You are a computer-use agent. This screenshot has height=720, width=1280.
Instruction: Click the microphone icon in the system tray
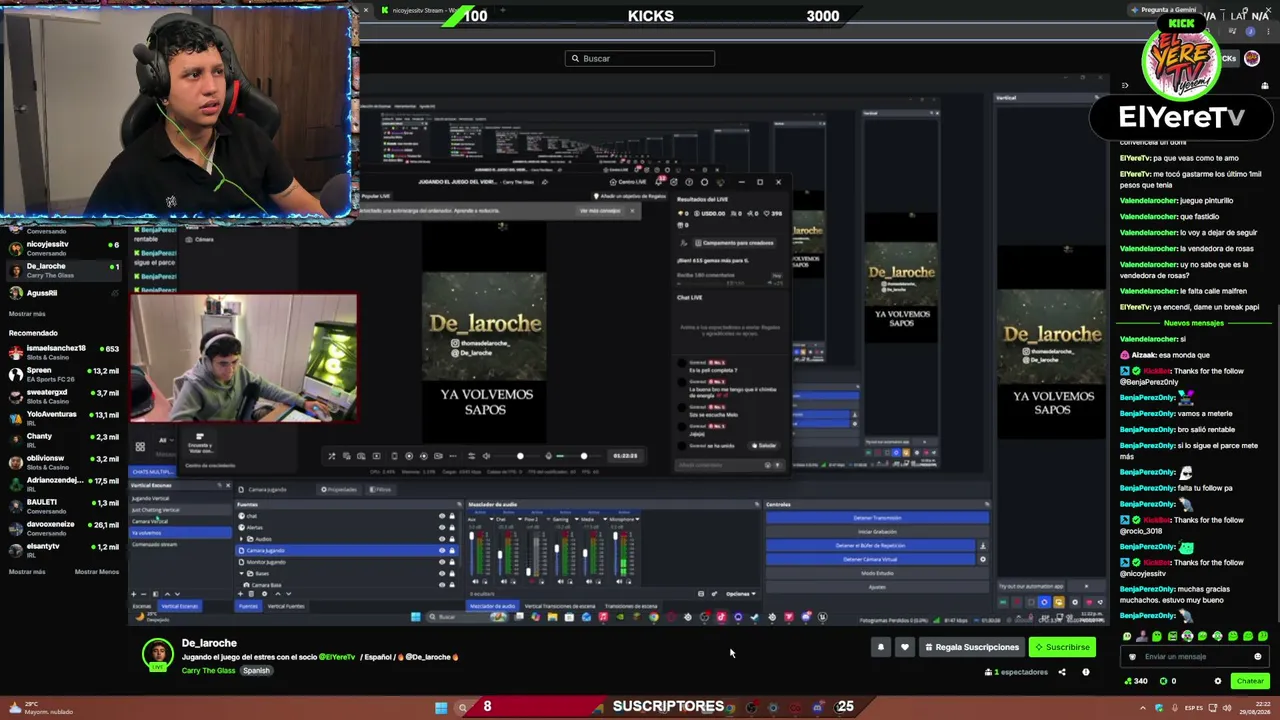tap(1173, 708)
